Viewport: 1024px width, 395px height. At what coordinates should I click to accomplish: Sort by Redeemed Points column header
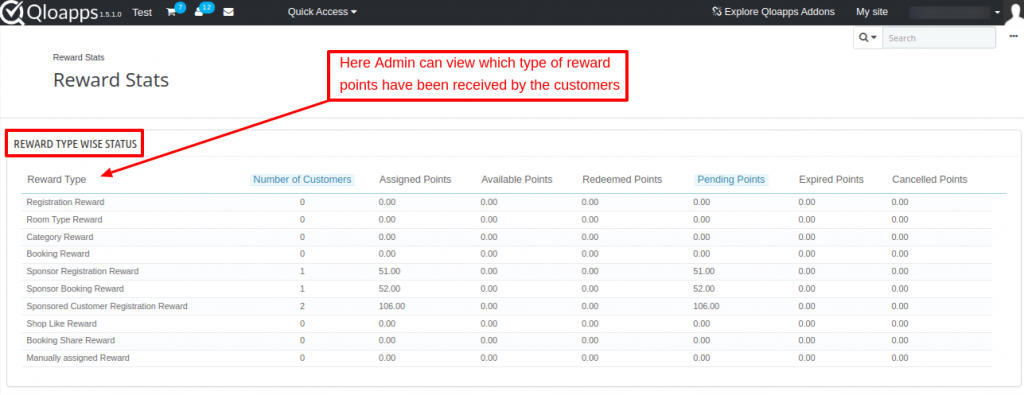pos(622,180)
